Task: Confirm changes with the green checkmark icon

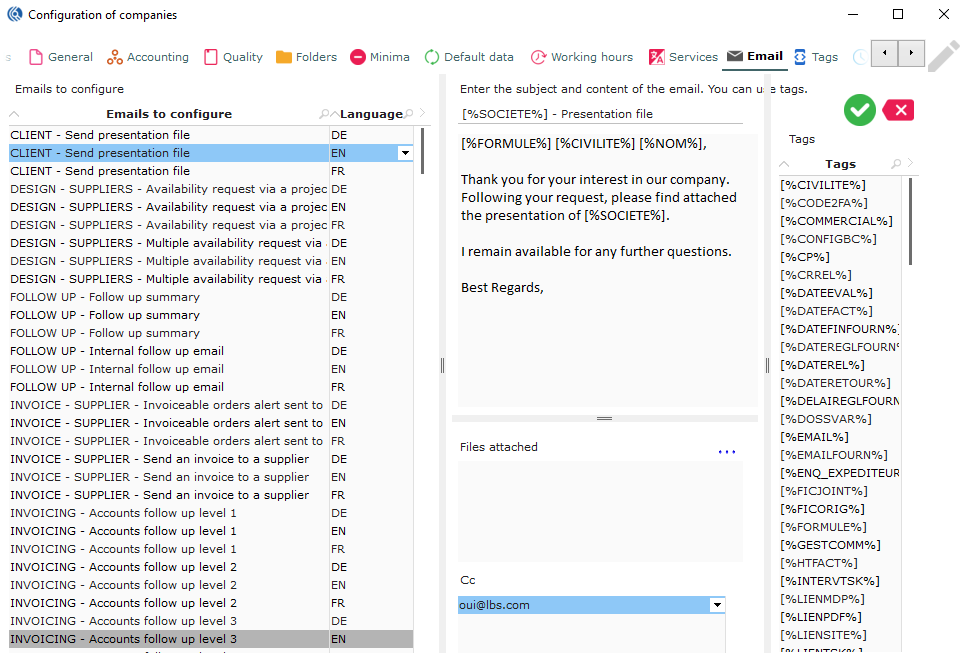Action: tap(859, 110)
